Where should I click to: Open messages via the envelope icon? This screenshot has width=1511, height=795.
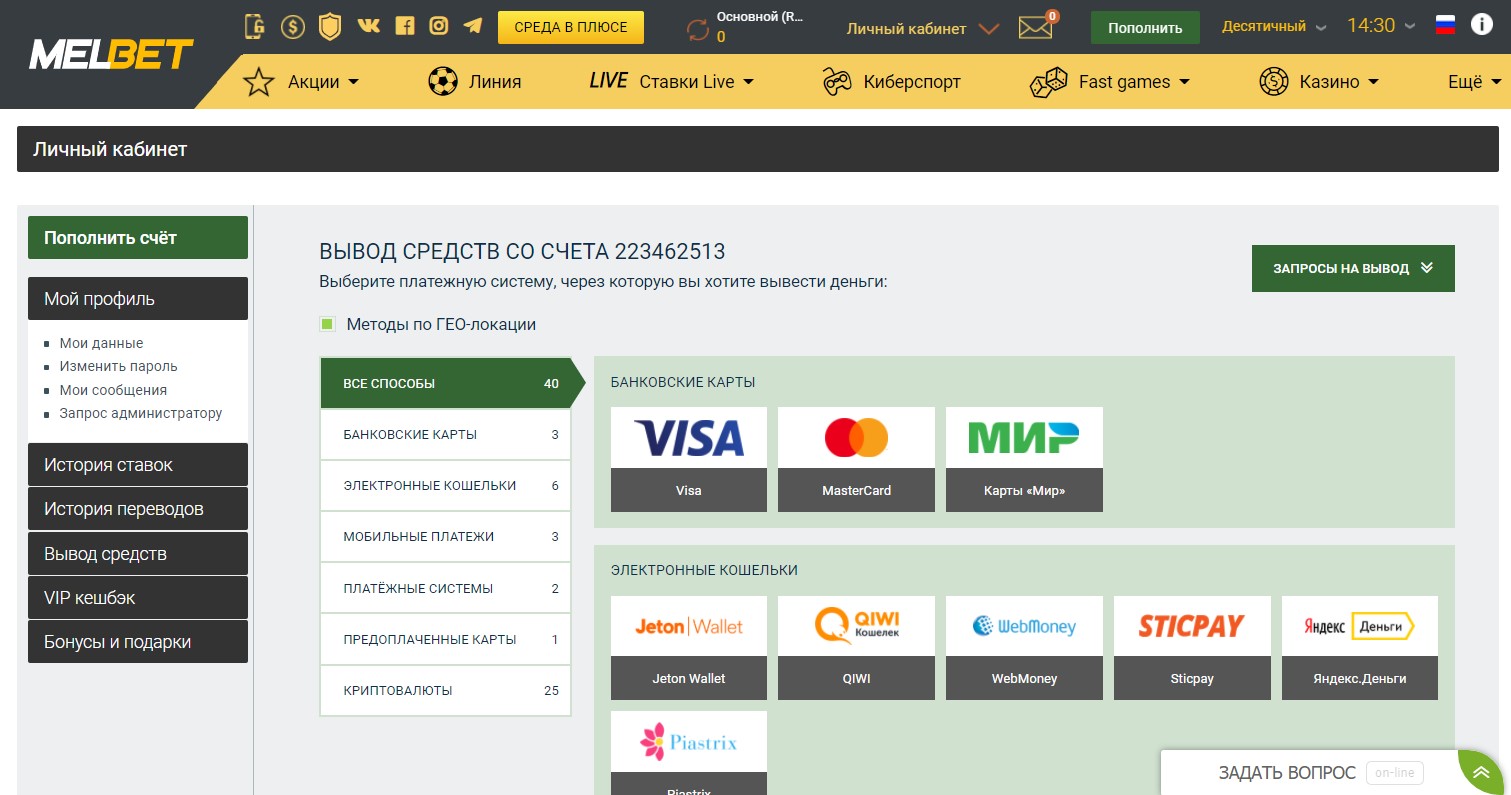[x=1036, y=28]
